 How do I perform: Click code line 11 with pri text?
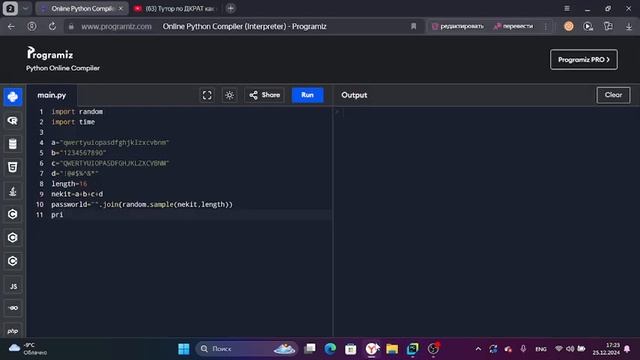coord(57,215)
